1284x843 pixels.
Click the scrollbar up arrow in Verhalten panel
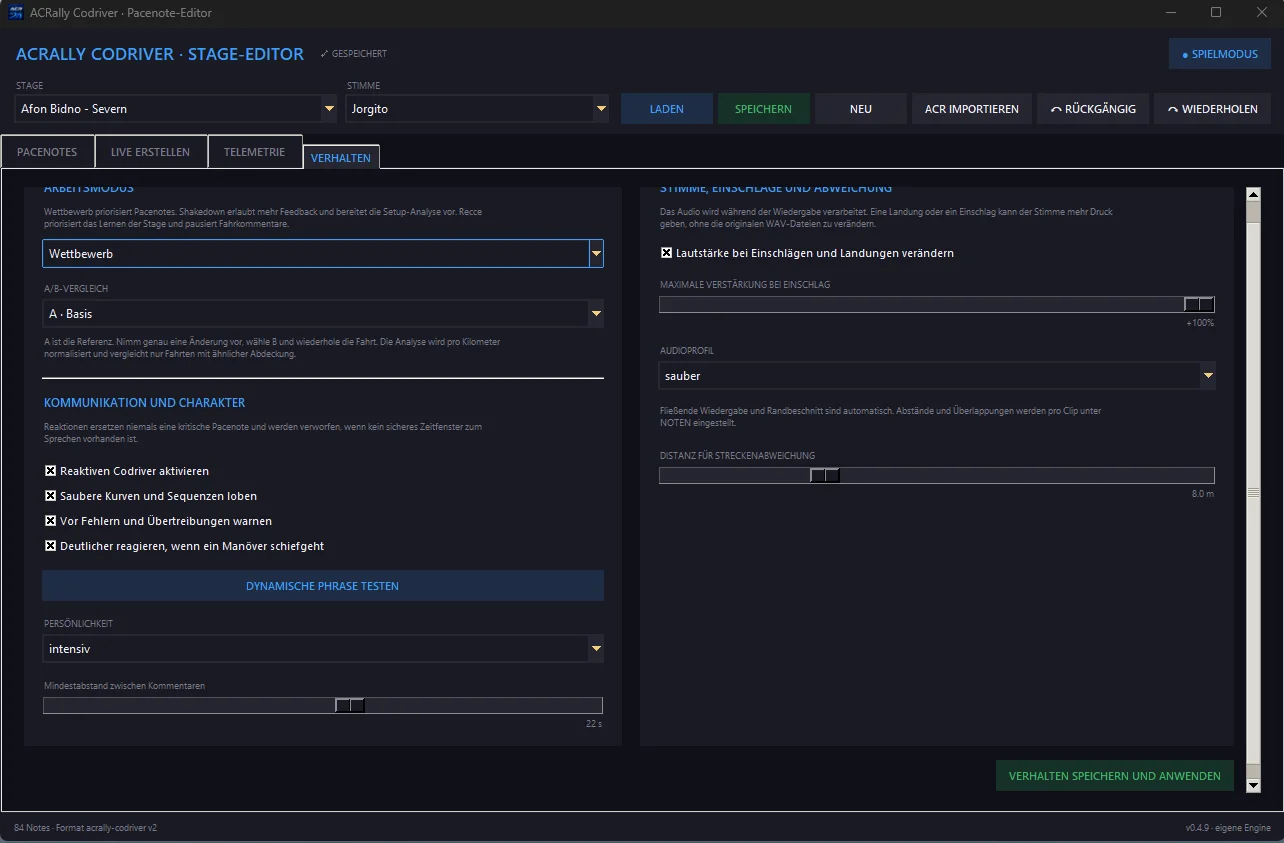click(x=1253, y=194)
